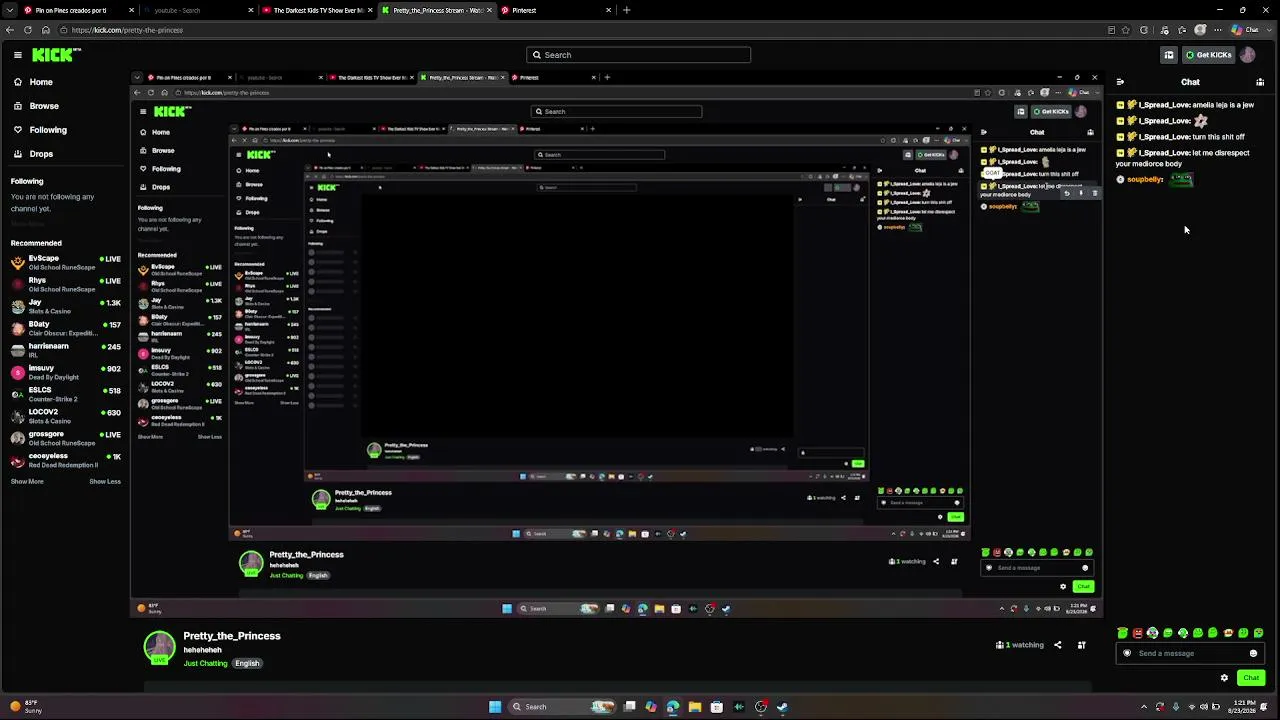Click the English language tag

tap(247, 663)
